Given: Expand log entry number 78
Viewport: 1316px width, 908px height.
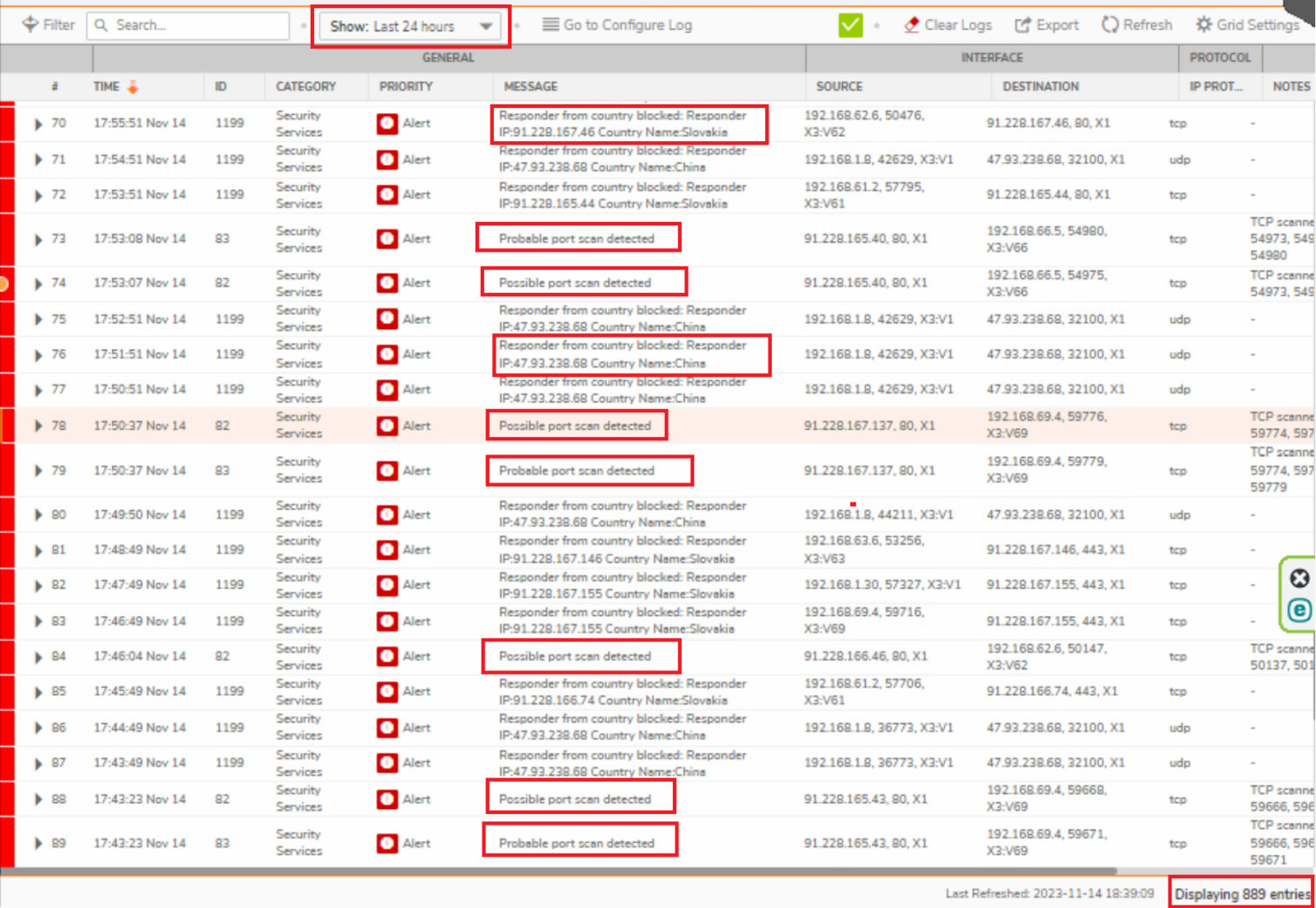Looking at the screenshot, I should [x=38, y=426].
